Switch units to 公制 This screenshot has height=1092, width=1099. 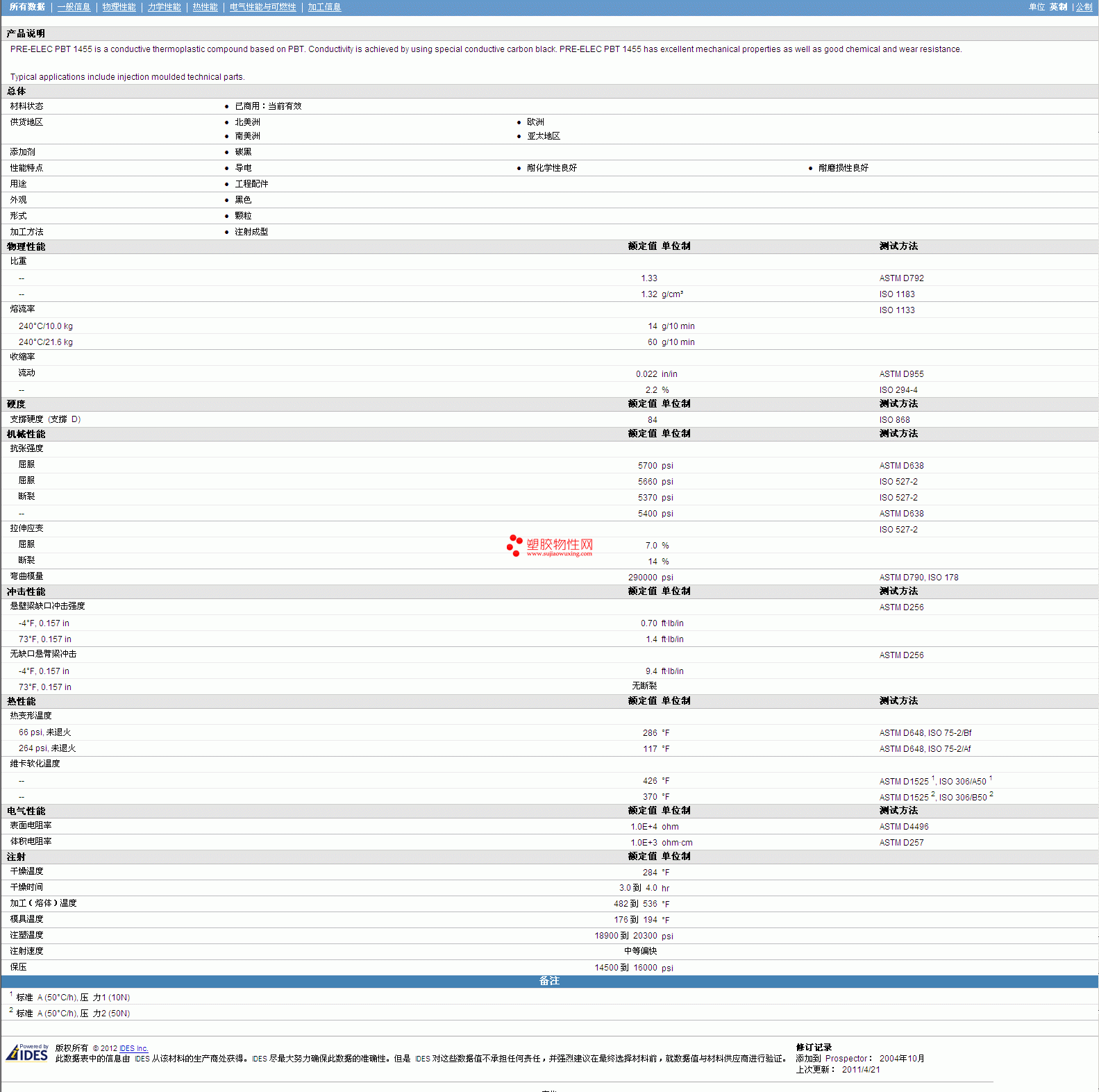tap(1084, 7)
